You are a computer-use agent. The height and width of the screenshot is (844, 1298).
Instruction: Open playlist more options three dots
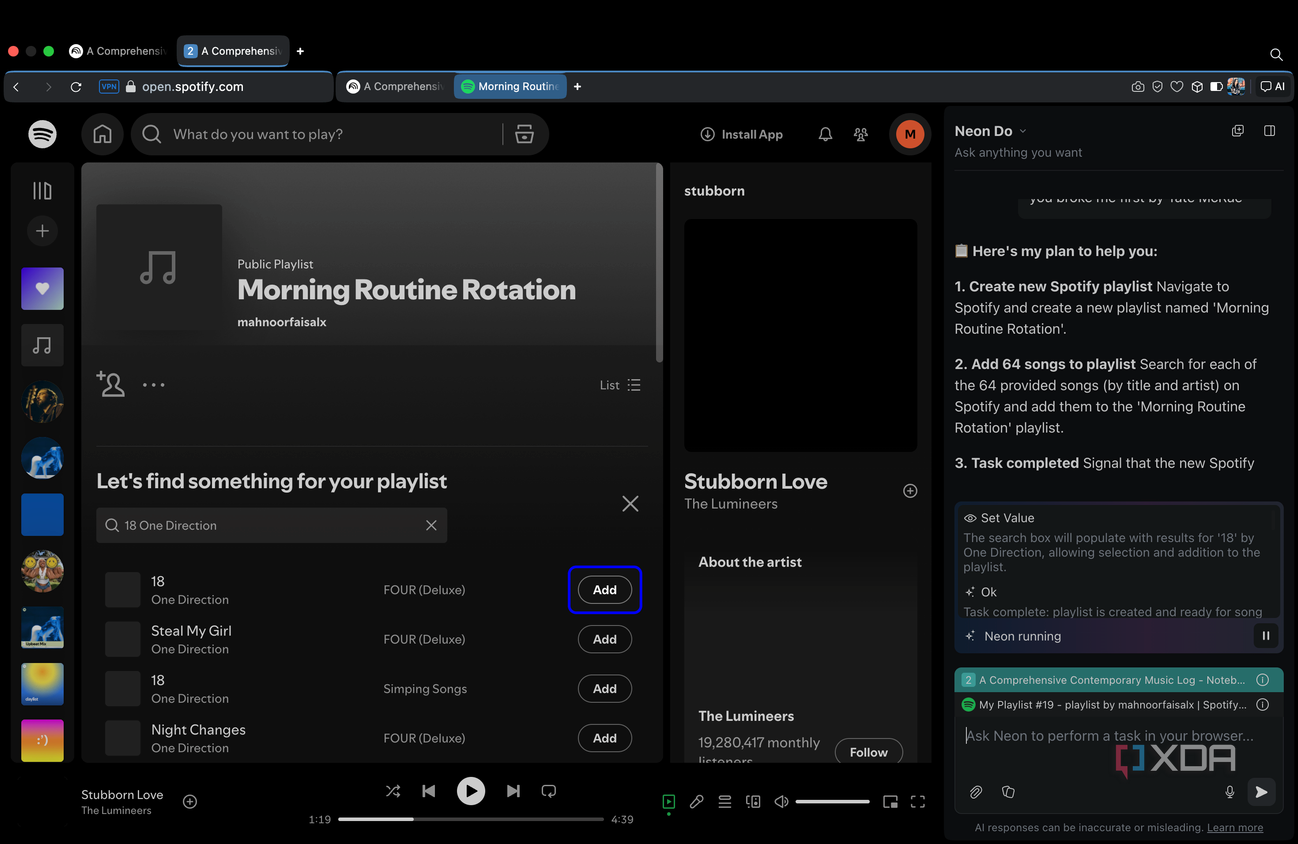click(x=154, y=385)
